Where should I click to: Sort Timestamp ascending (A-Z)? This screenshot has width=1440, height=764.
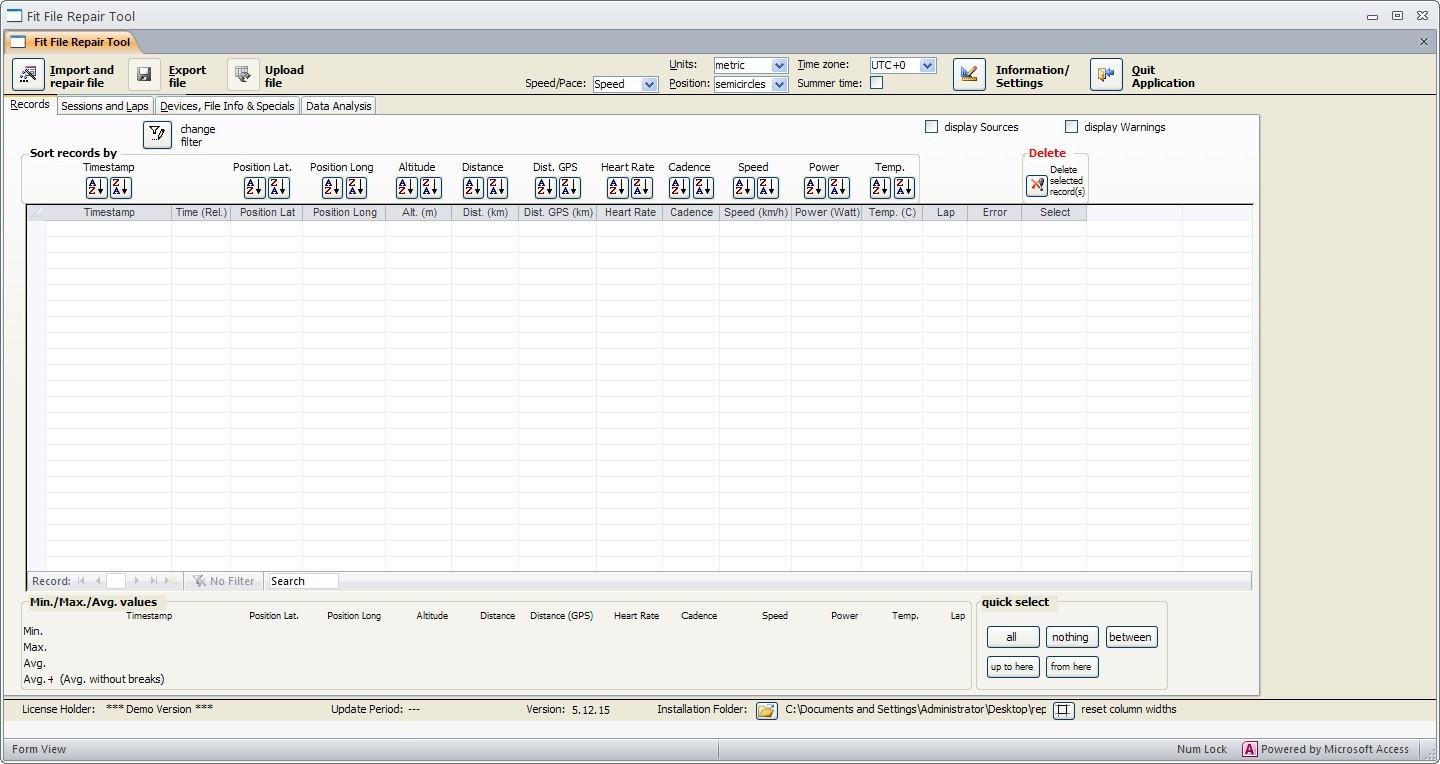point(96,187)
